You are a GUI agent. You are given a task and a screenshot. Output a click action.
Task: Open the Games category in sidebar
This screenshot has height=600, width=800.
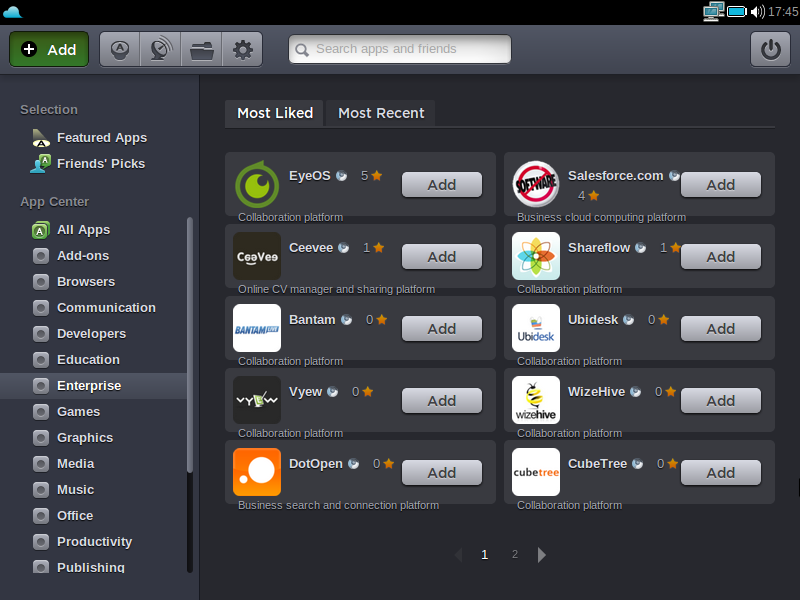click(x=78, y=411)
